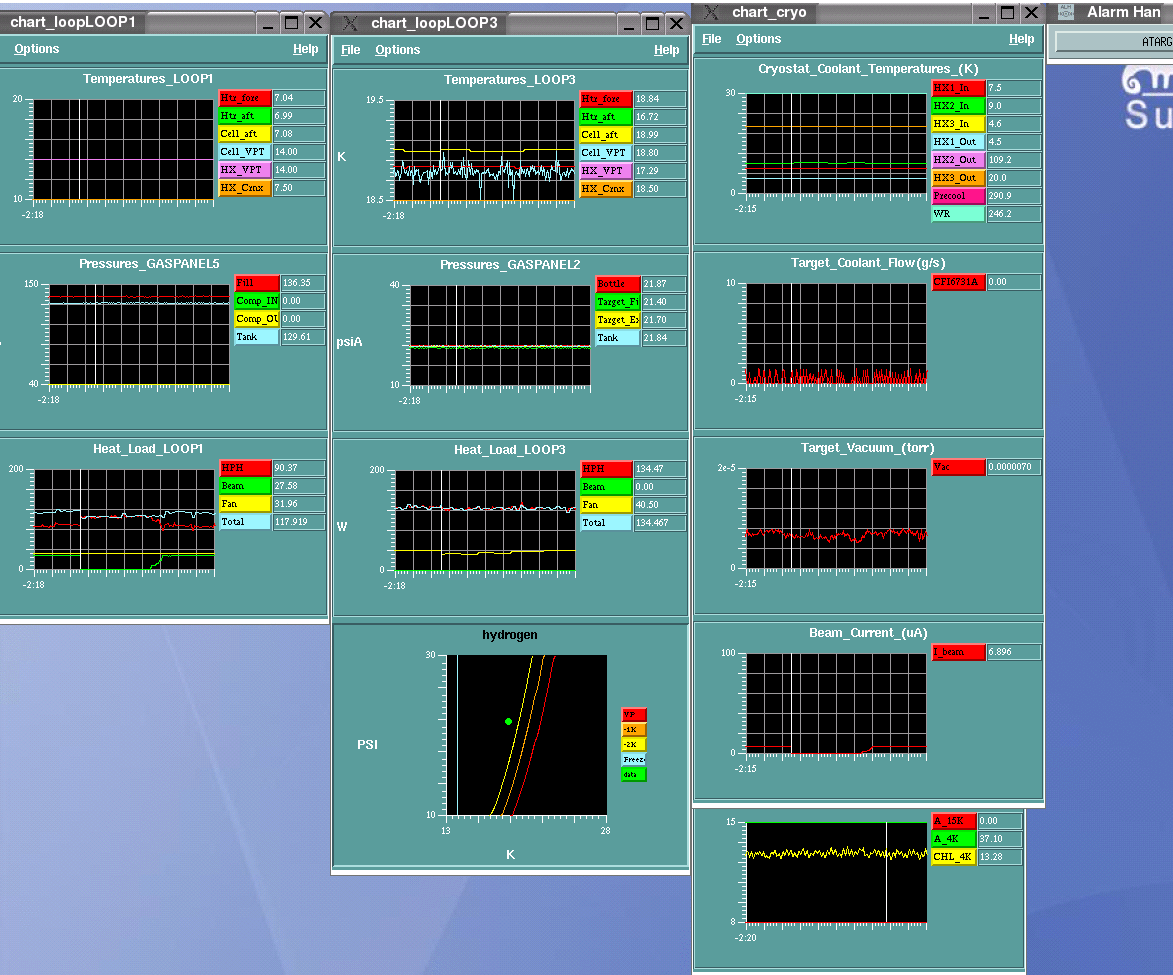Image resolution: width=1173 pixels, height=975 pixels.
Task: Select Precool legend in Cryostat temperatures
Action: [958, 195]
